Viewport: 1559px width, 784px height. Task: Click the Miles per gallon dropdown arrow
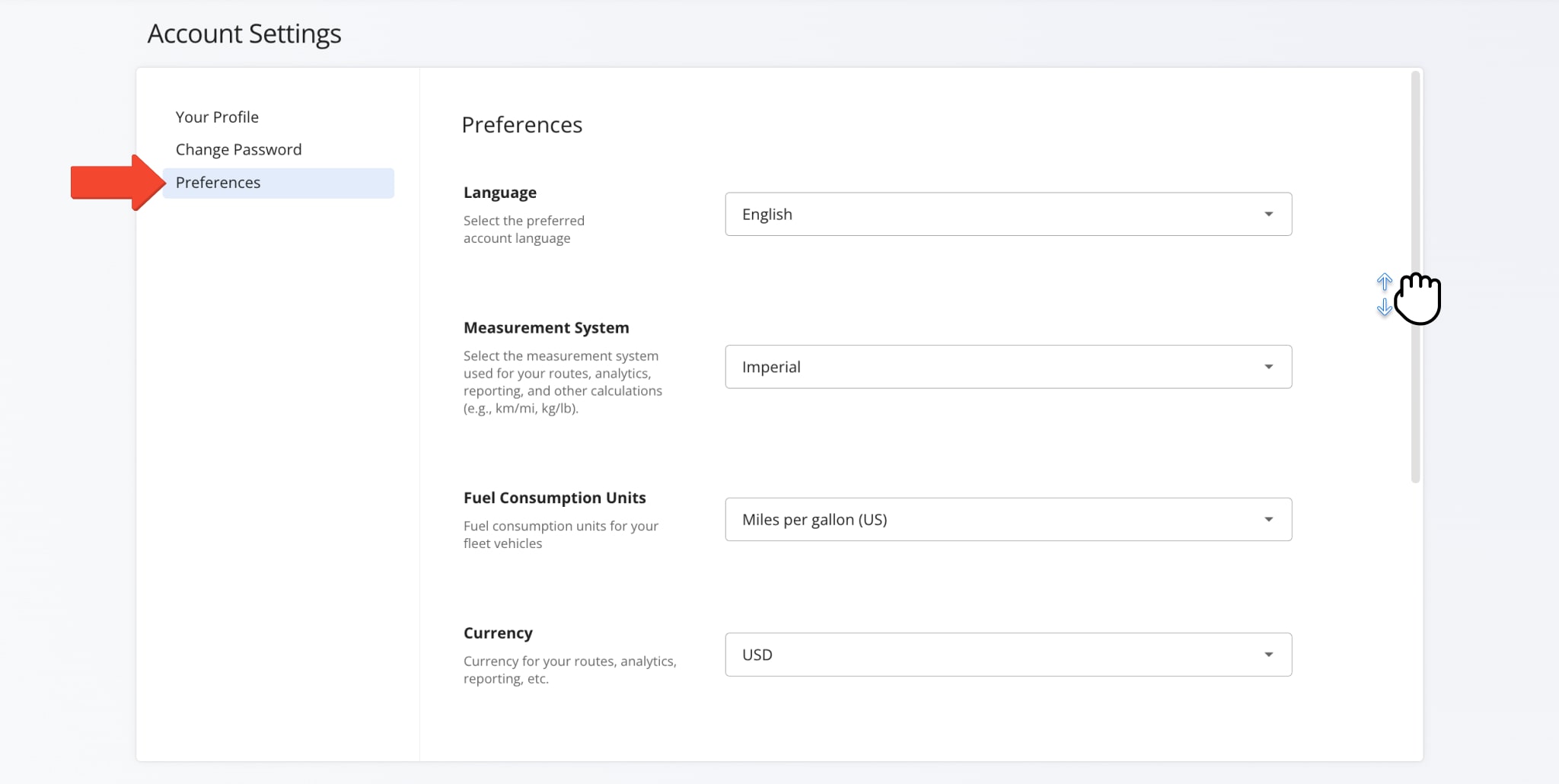[x=1268, y=519]
